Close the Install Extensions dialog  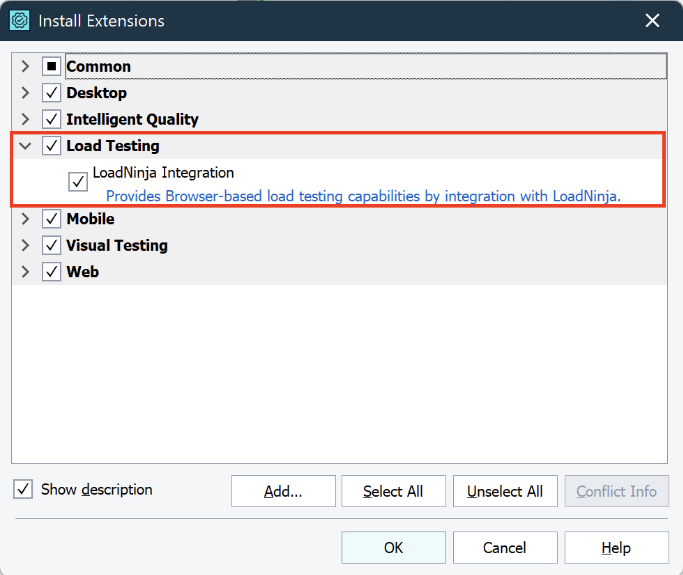point(652,20)
